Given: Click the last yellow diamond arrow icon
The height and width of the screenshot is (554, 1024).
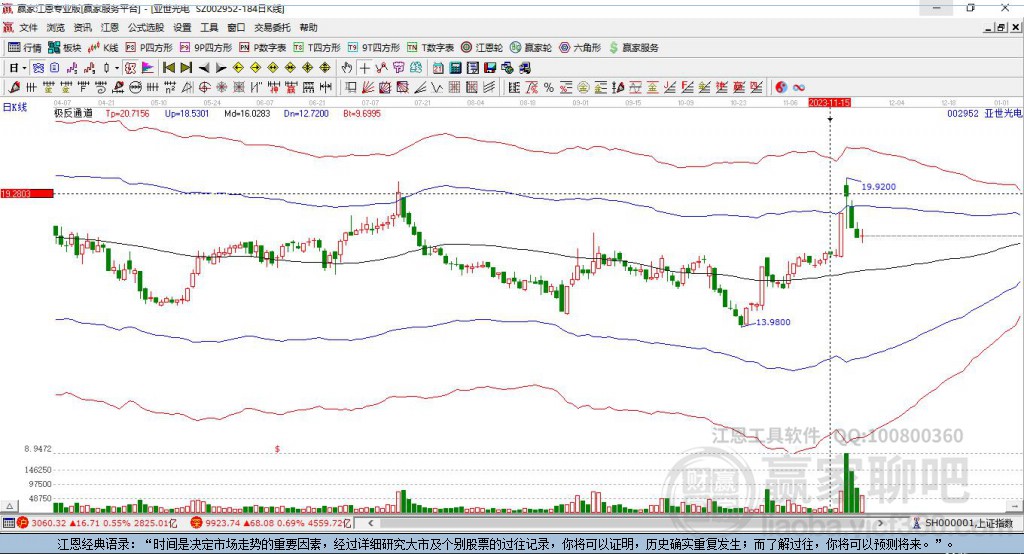Looking at the screenshot, I should click(325, 68).
